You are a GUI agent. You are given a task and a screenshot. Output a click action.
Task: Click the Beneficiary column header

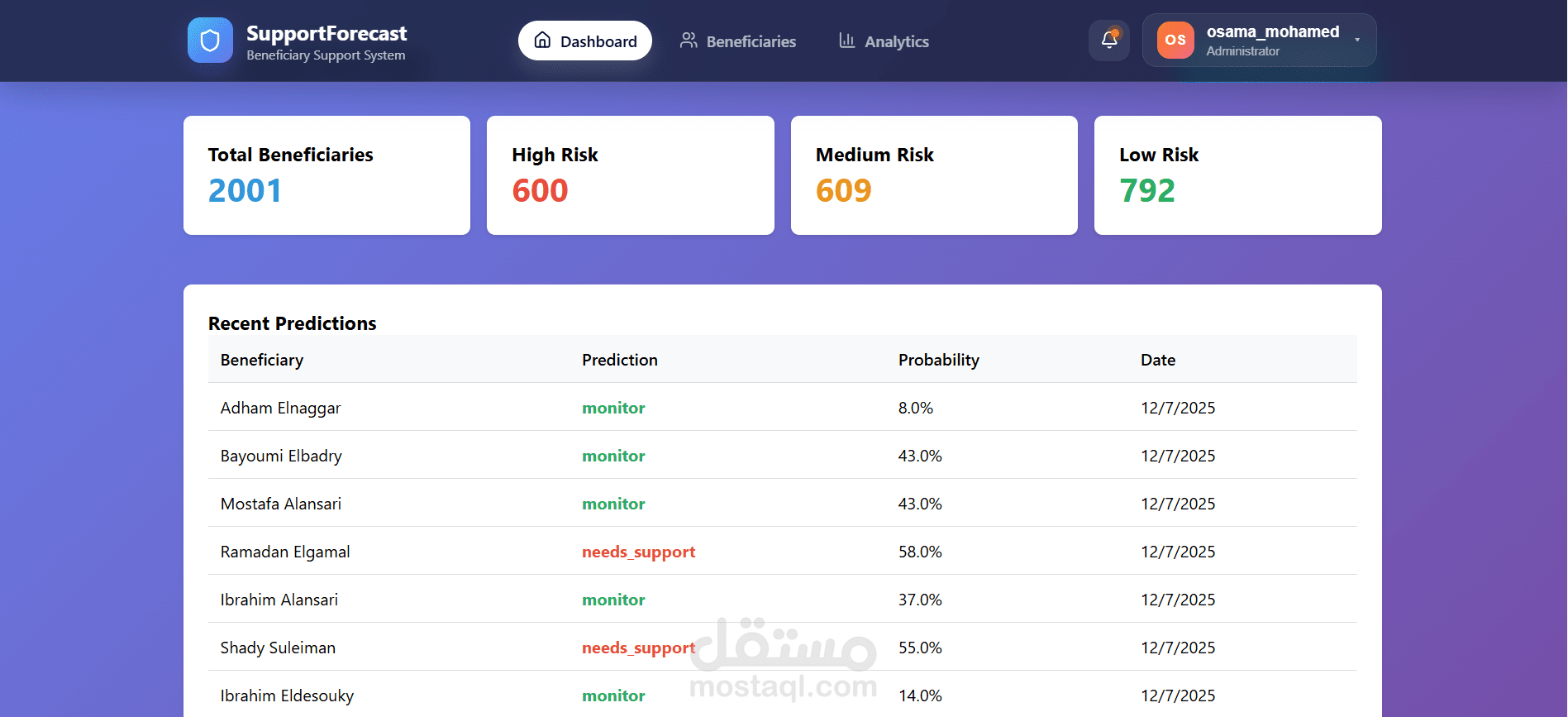click(x=262, y=360)
